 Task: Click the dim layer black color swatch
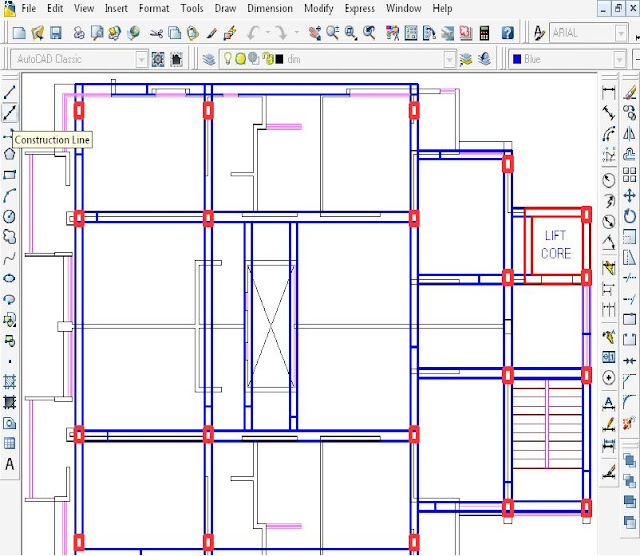[x=280, y=60]
